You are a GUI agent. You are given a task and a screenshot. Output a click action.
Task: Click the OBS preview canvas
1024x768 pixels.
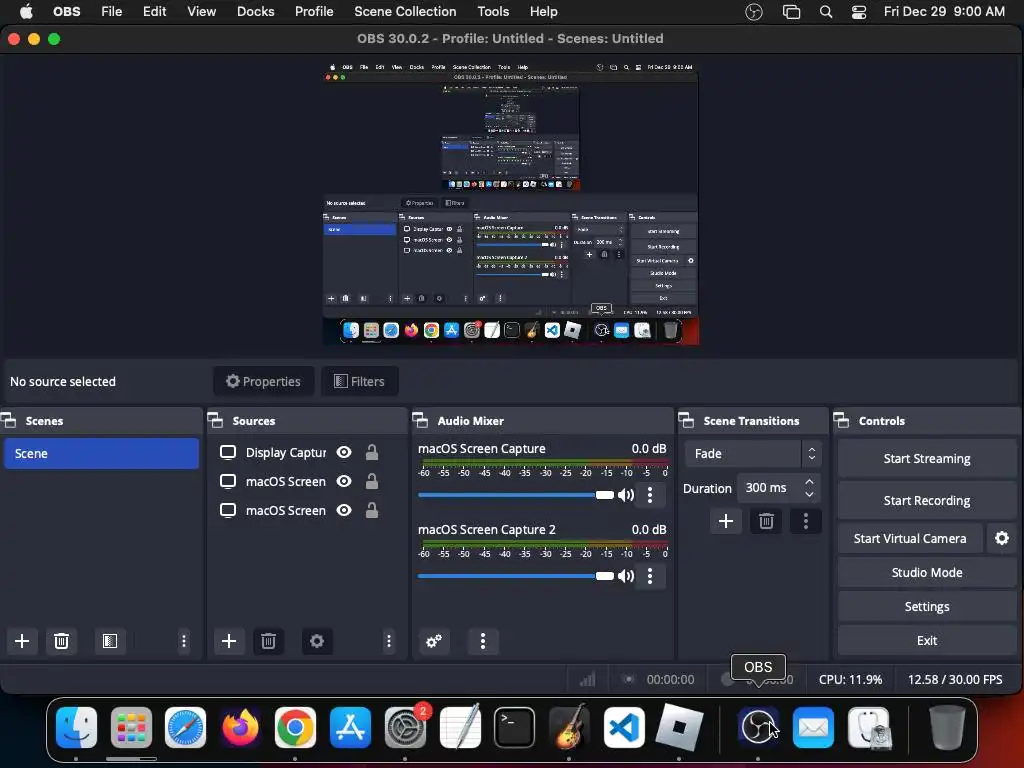tap(511, 203)
